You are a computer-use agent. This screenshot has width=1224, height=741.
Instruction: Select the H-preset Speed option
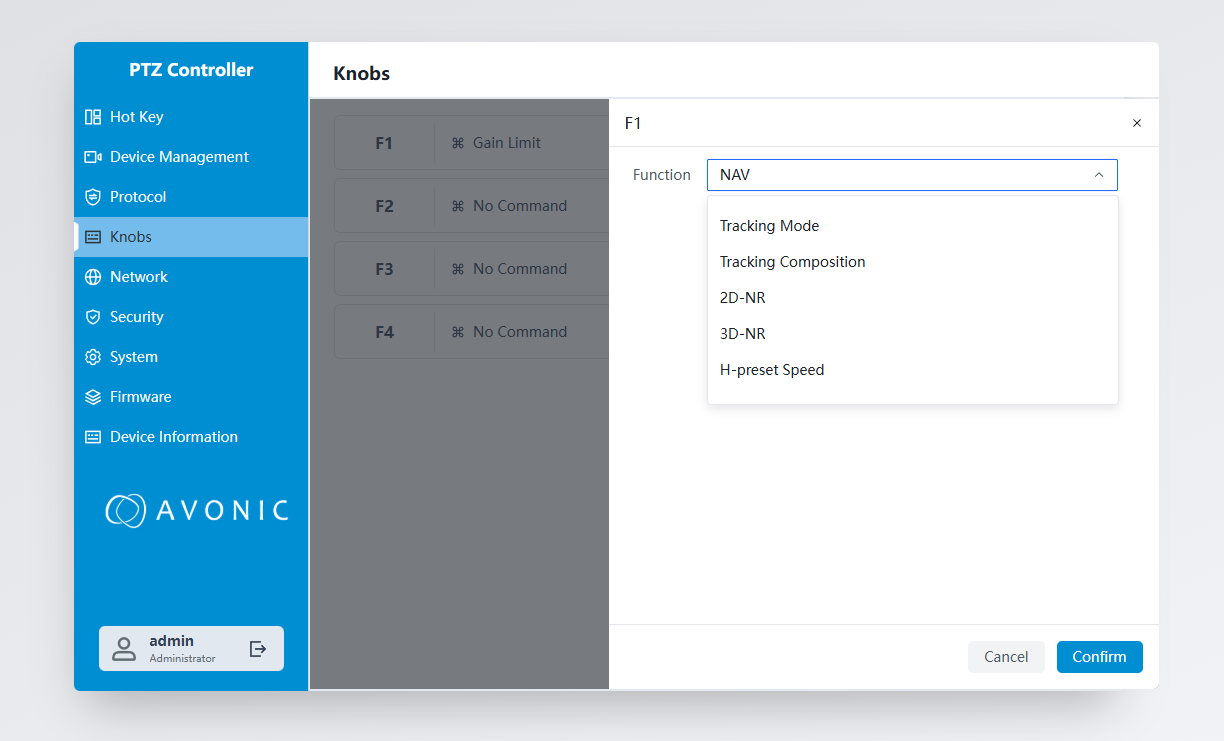coord(912,370)
